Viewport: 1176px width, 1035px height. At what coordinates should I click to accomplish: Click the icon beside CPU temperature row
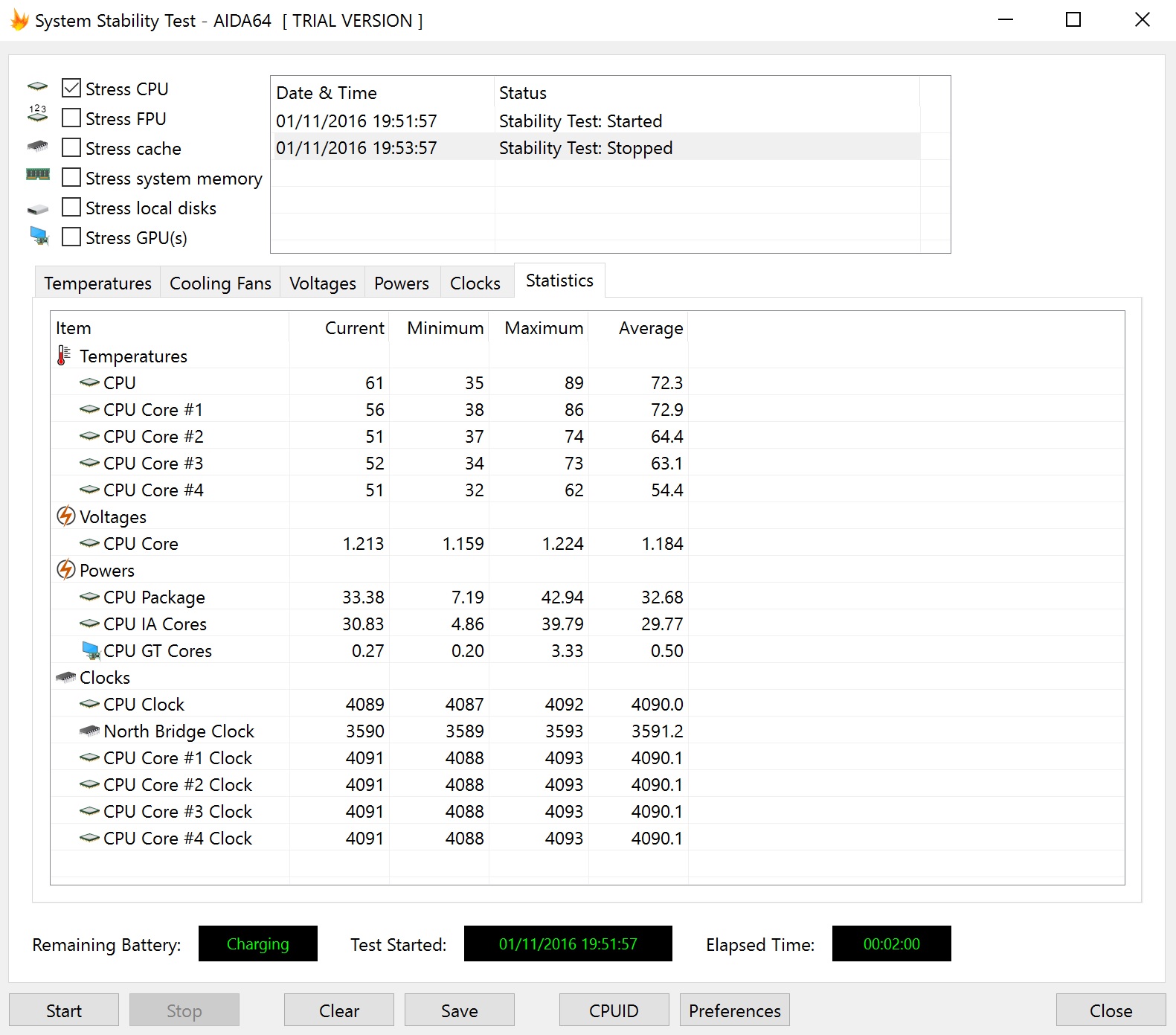pos(89,382)
